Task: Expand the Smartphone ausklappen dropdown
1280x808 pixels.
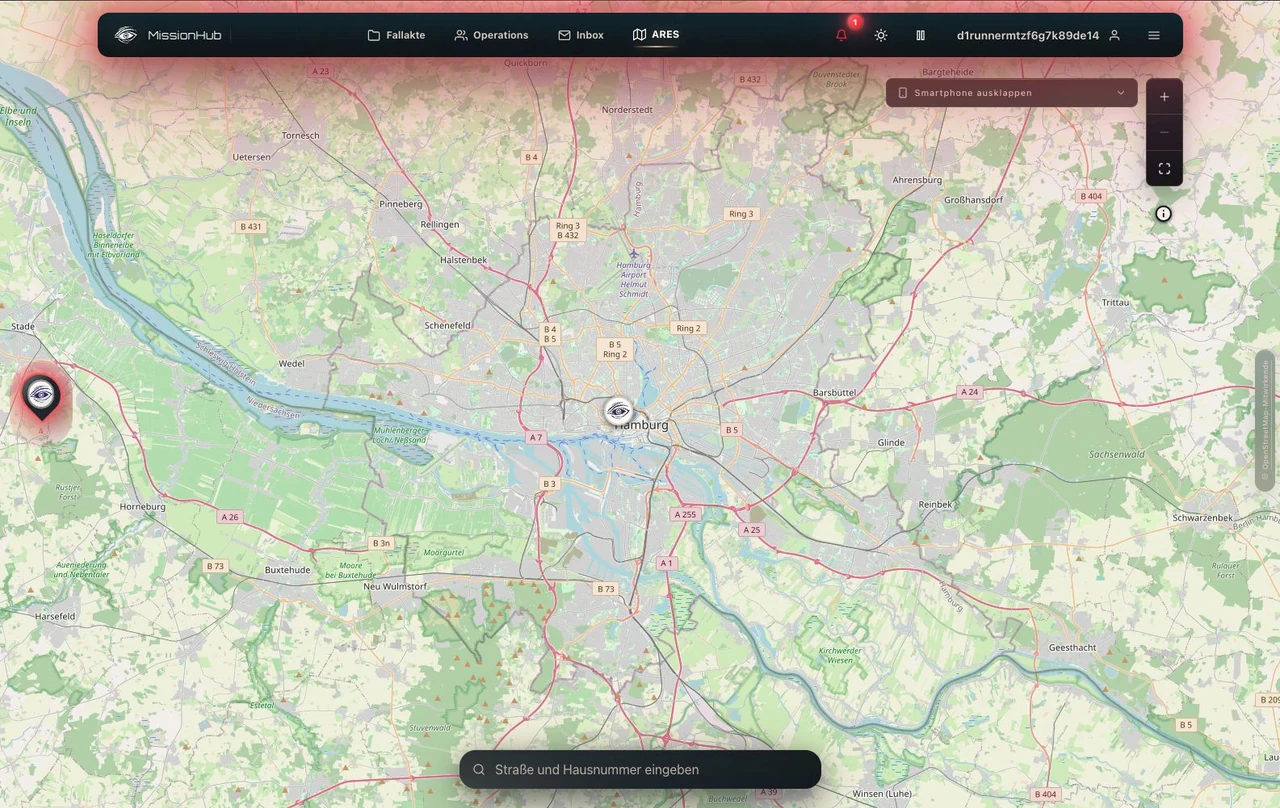Action: (x=1011, y=93)
